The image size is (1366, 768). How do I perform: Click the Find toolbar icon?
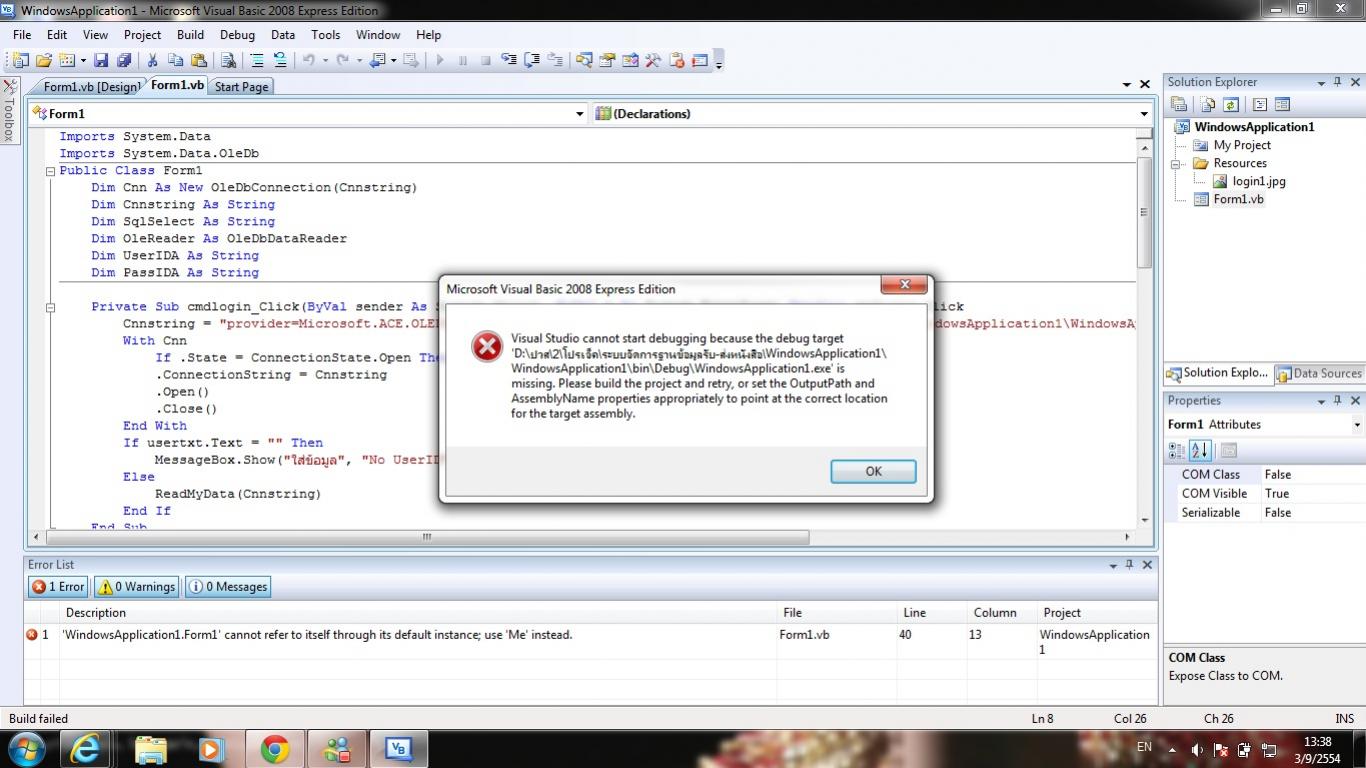click(x=228, y=60)
